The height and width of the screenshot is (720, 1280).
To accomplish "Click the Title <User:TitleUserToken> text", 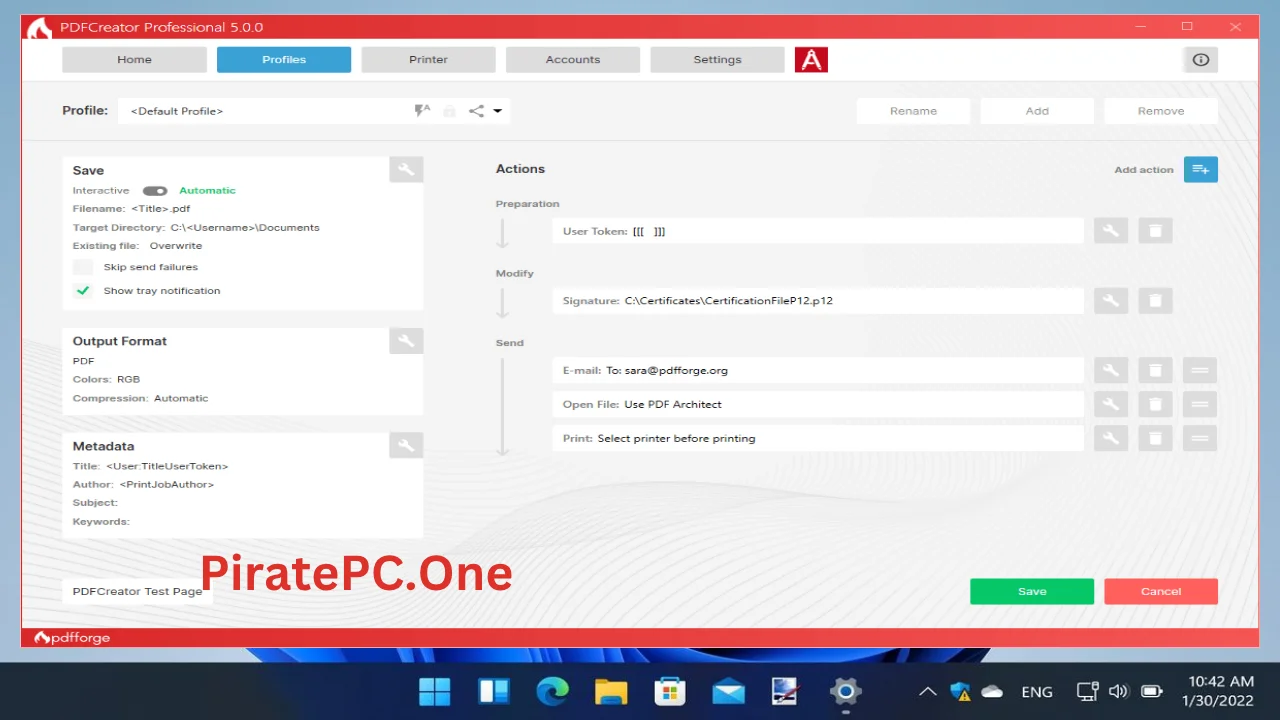I will (x=150, y=466).
